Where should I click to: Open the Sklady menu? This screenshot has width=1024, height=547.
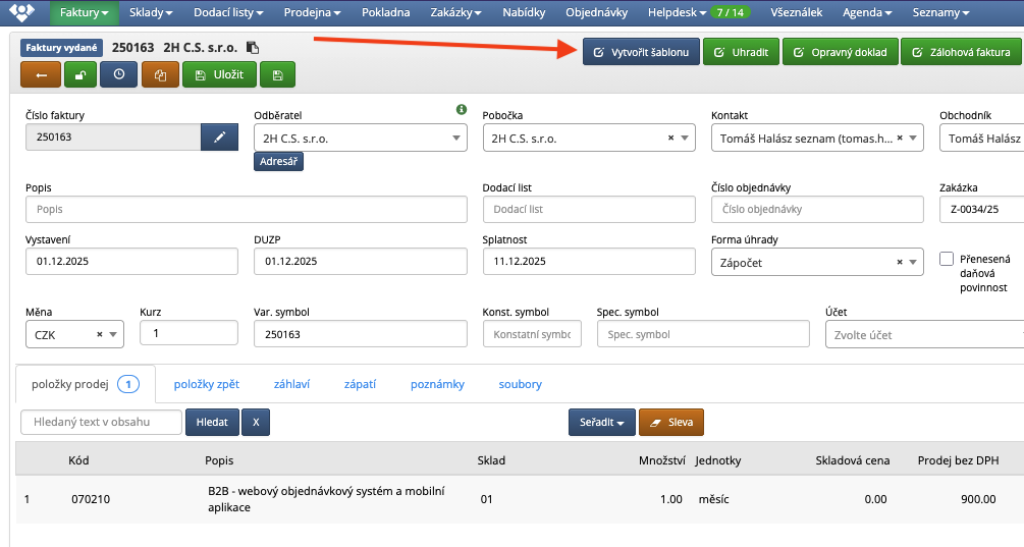(151, 13)
